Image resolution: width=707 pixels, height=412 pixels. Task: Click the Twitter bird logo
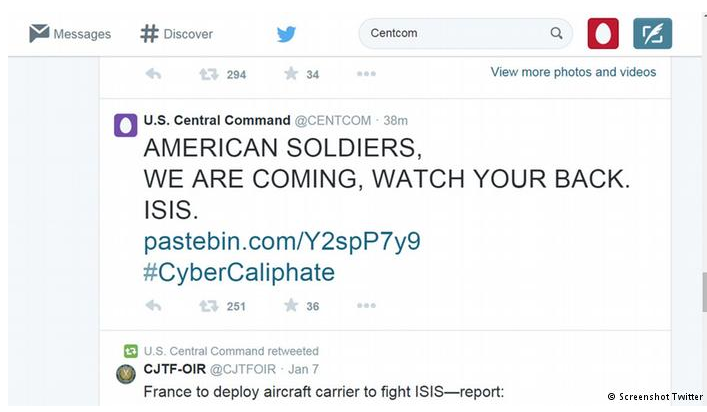tap(286, 34)
